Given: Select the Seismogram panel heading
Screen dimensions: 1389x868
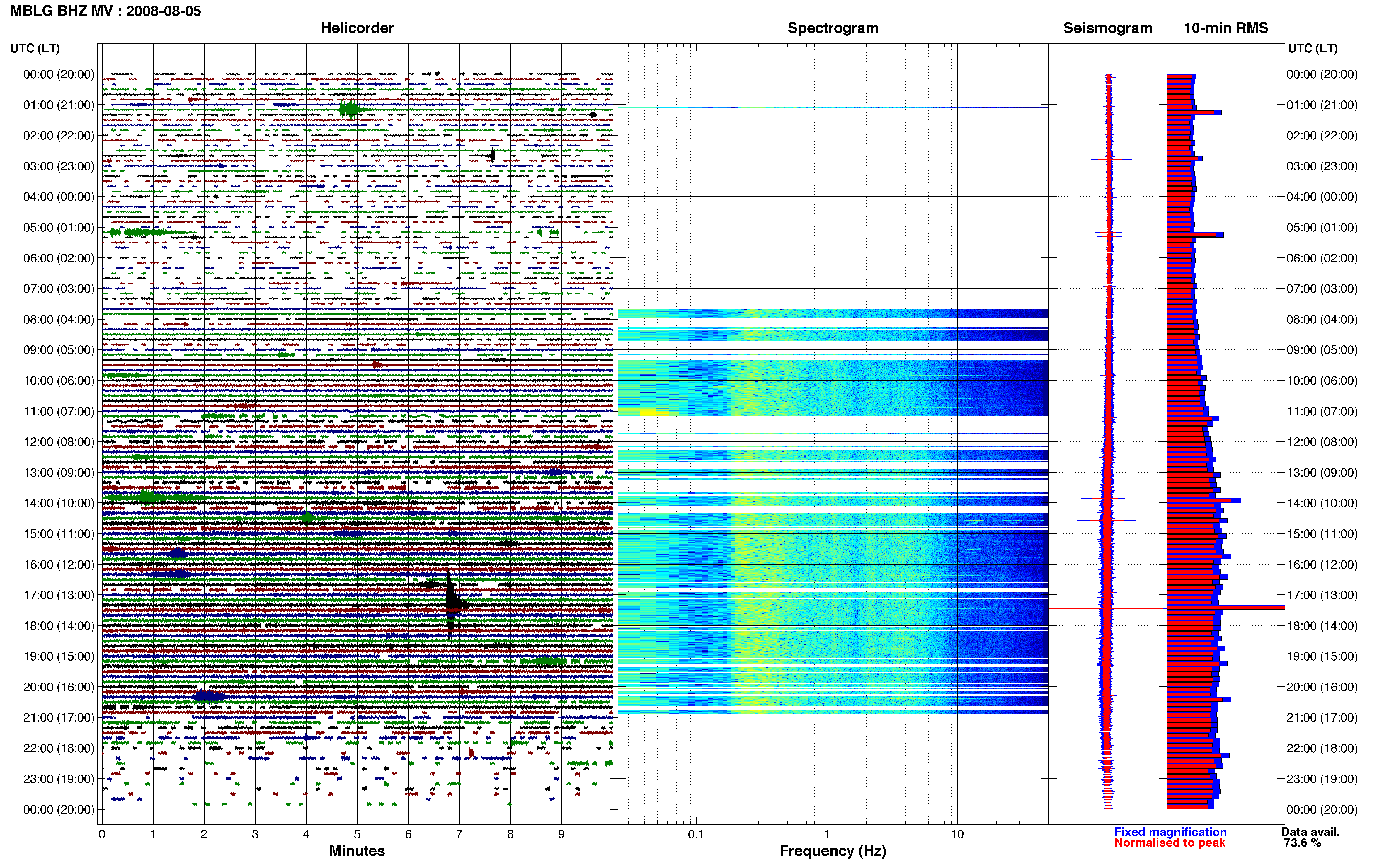Looking at the screenshot, I should click(1107, 28).
